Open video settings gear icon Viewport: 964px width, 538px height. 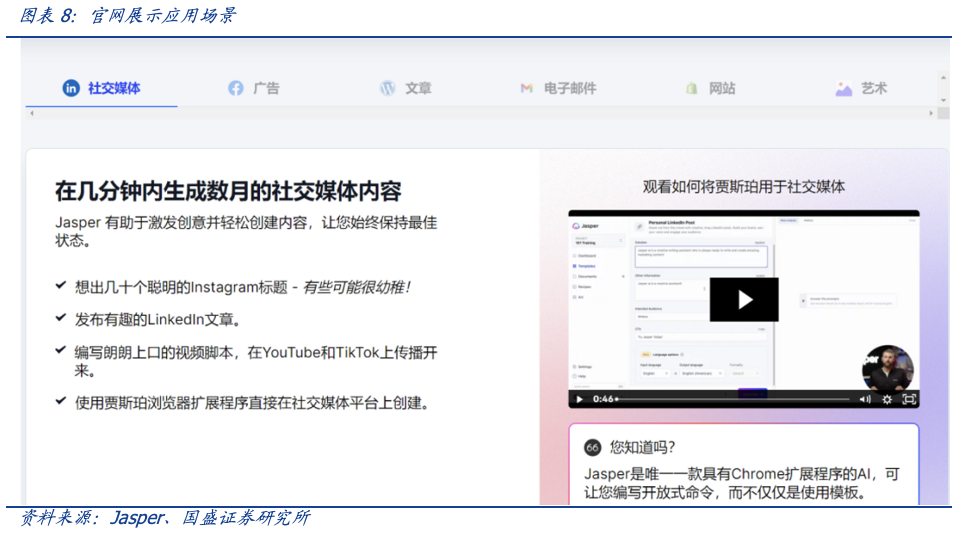coord(887,399)
